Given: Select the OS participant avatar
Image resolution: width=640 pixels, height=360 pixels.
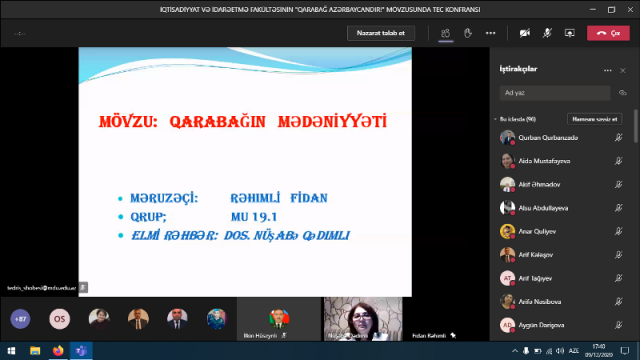Looking at the screenshot, I should (x=60, y=319).
